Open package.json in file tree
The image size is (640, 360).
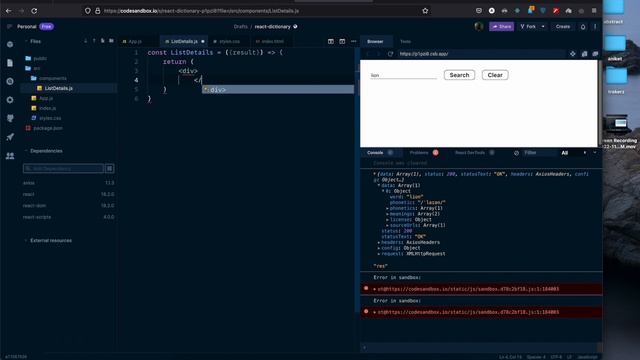tap(48, 128)
